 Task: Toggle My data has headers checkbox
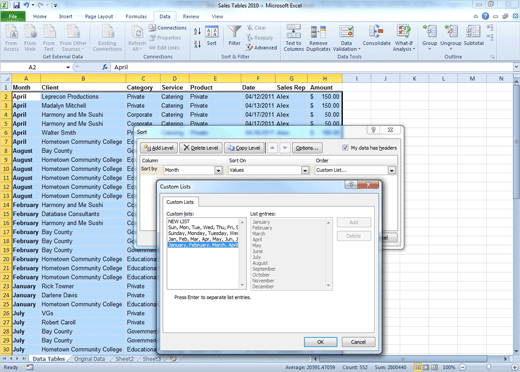click(345, 148)
